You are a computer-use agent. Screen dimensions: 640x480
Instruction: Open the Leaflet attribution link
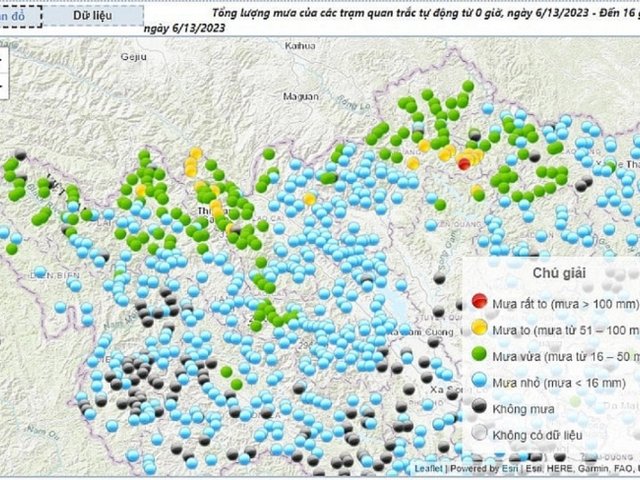430,468
